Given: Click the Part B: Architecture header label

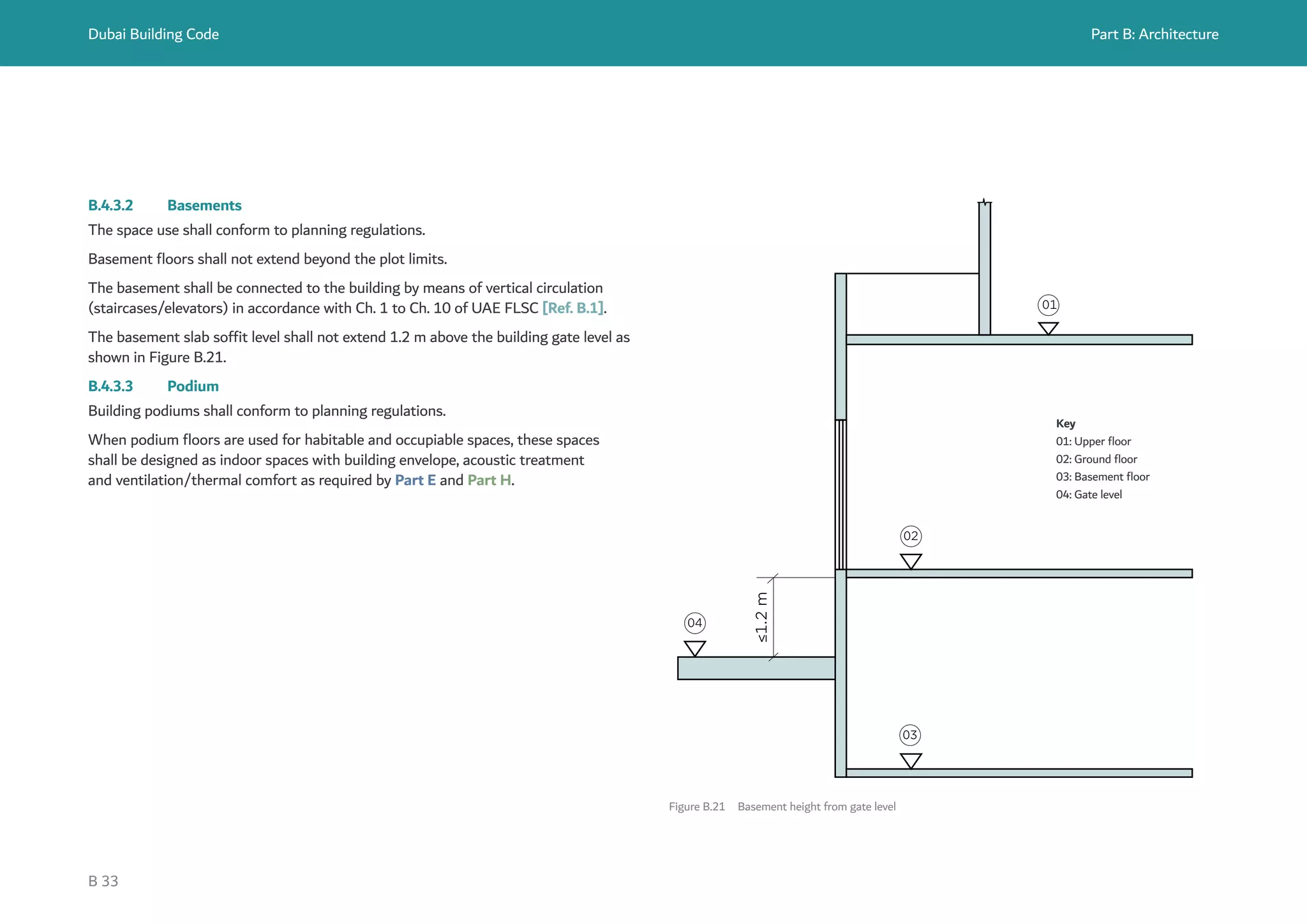Looking at the screenshot, I should tap(1154, 34).
